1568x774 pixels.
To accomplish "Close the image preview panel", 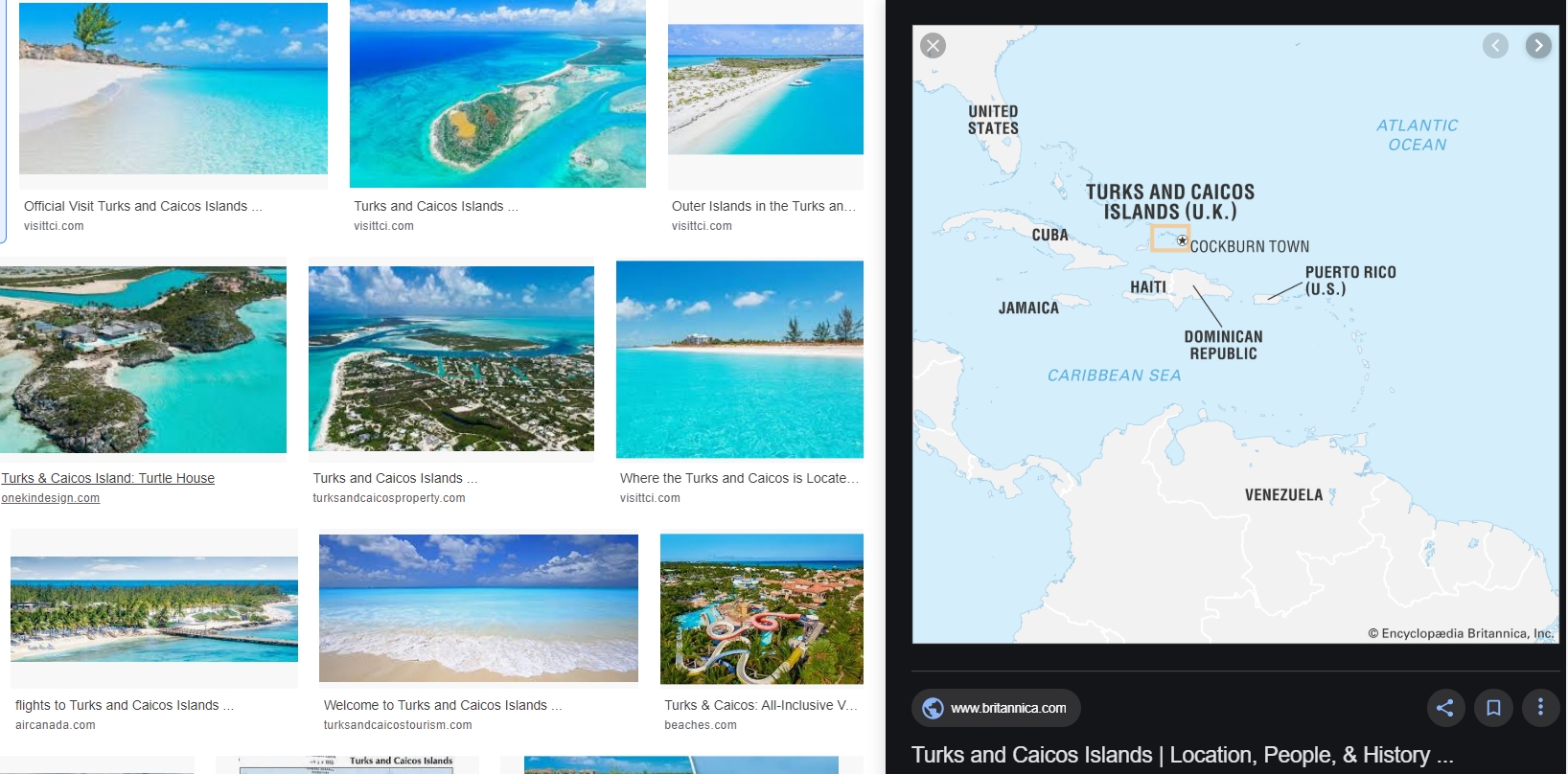I will (x=933, y=45).
